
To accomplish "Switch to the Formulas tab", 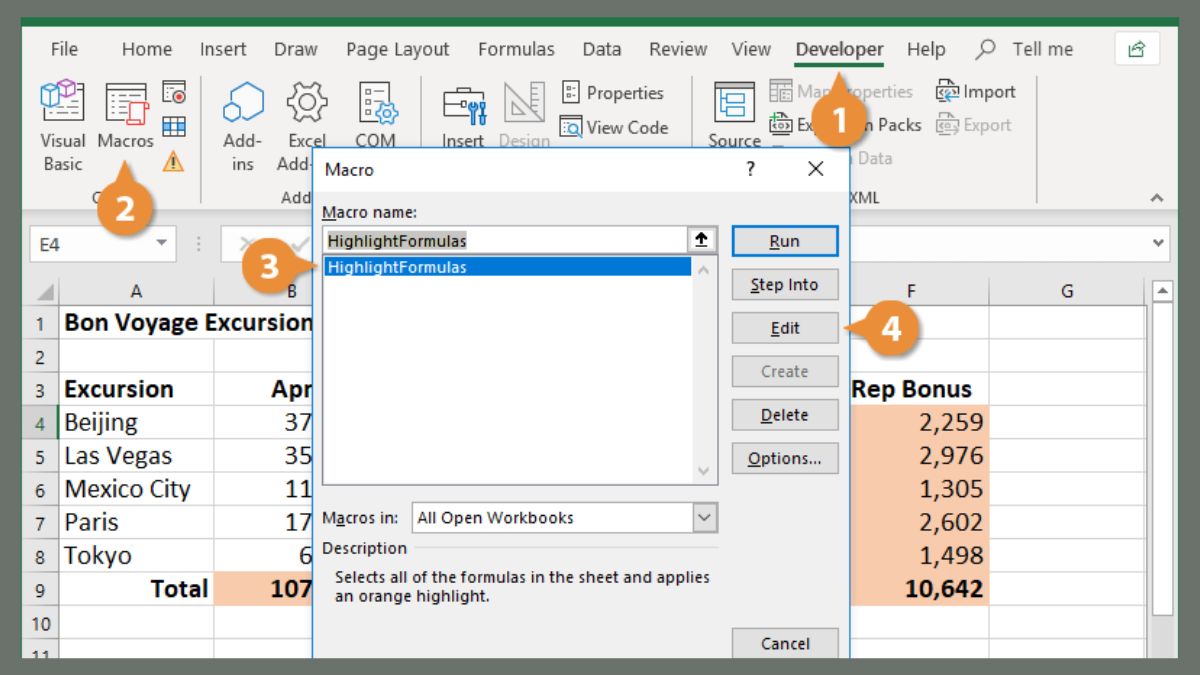I will point(516,48).
